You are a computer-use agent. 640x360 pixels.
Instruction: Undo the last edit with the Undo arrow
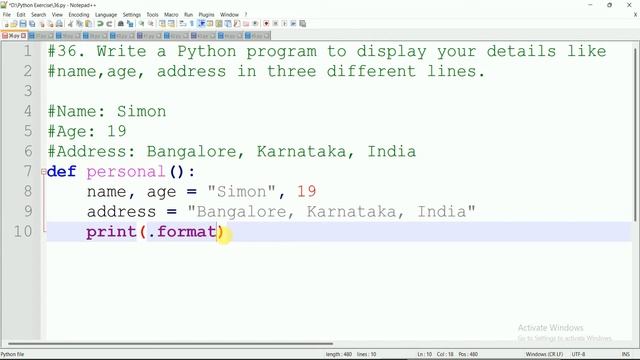(100, 24)
